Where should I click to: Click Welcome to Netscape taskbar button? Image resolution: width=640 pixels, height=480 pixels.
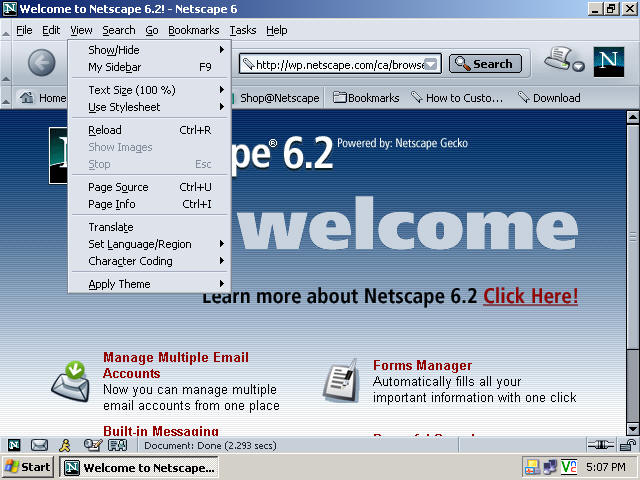[139, 467]
